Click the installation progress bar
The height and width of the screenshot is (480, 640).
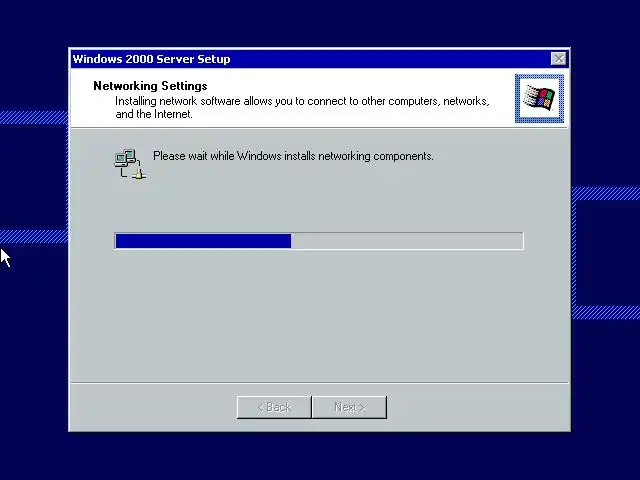coord(319,241)
